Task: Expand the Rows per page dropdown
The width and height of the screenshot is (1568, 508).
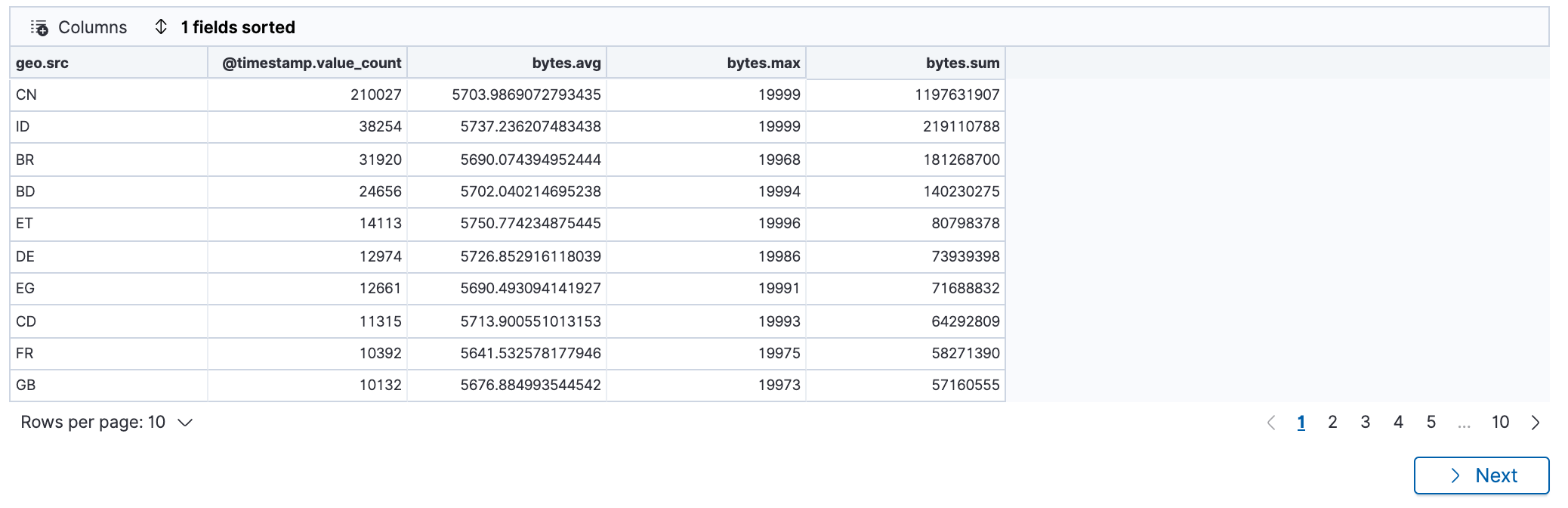Action: tap(106, 423)
